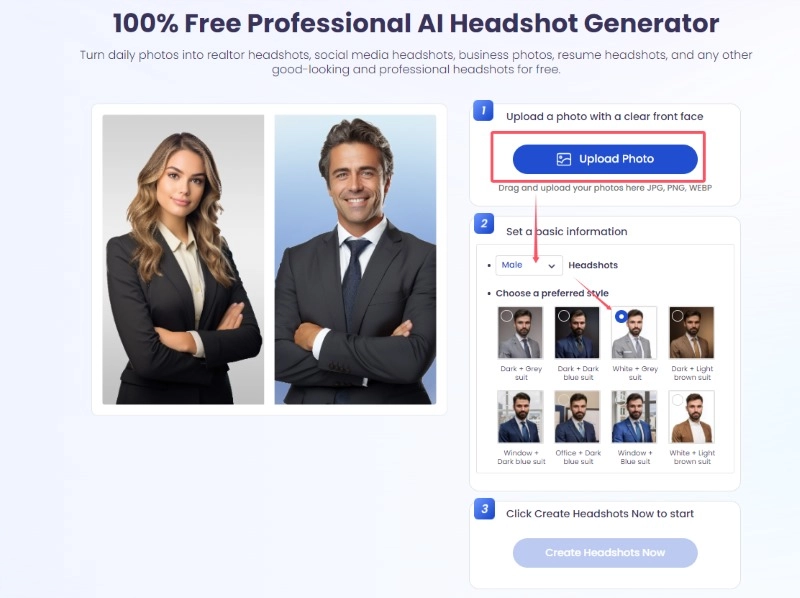This screenshot has height=598, width=800.
Task: Pick the Window + Blue suit thumbnail
Action: [634, 417]
